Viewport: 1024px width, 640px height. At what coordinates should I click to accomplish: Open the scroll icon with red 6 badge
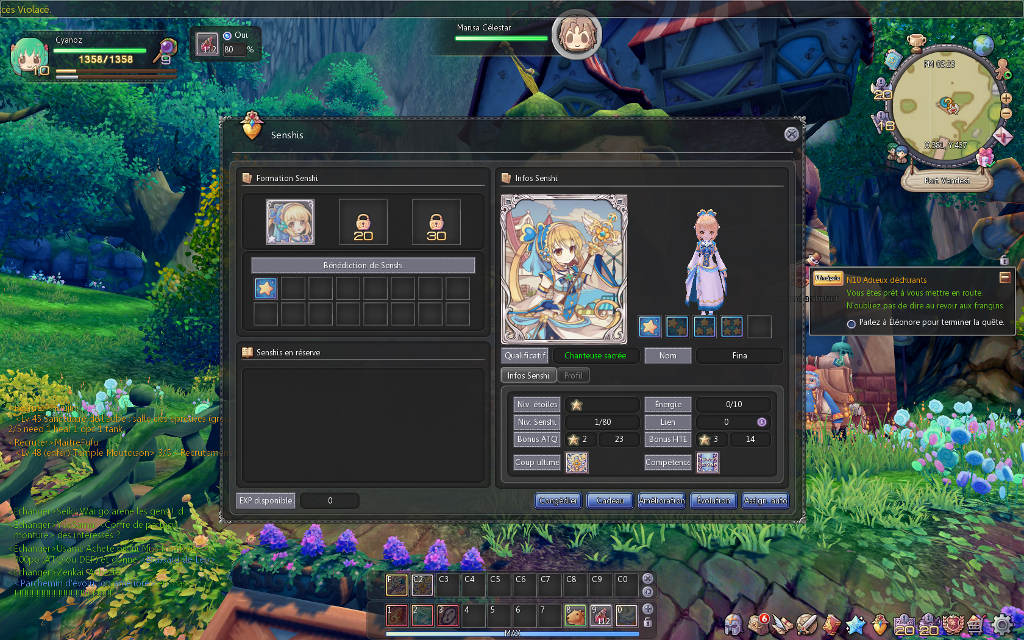click(758, 624)
